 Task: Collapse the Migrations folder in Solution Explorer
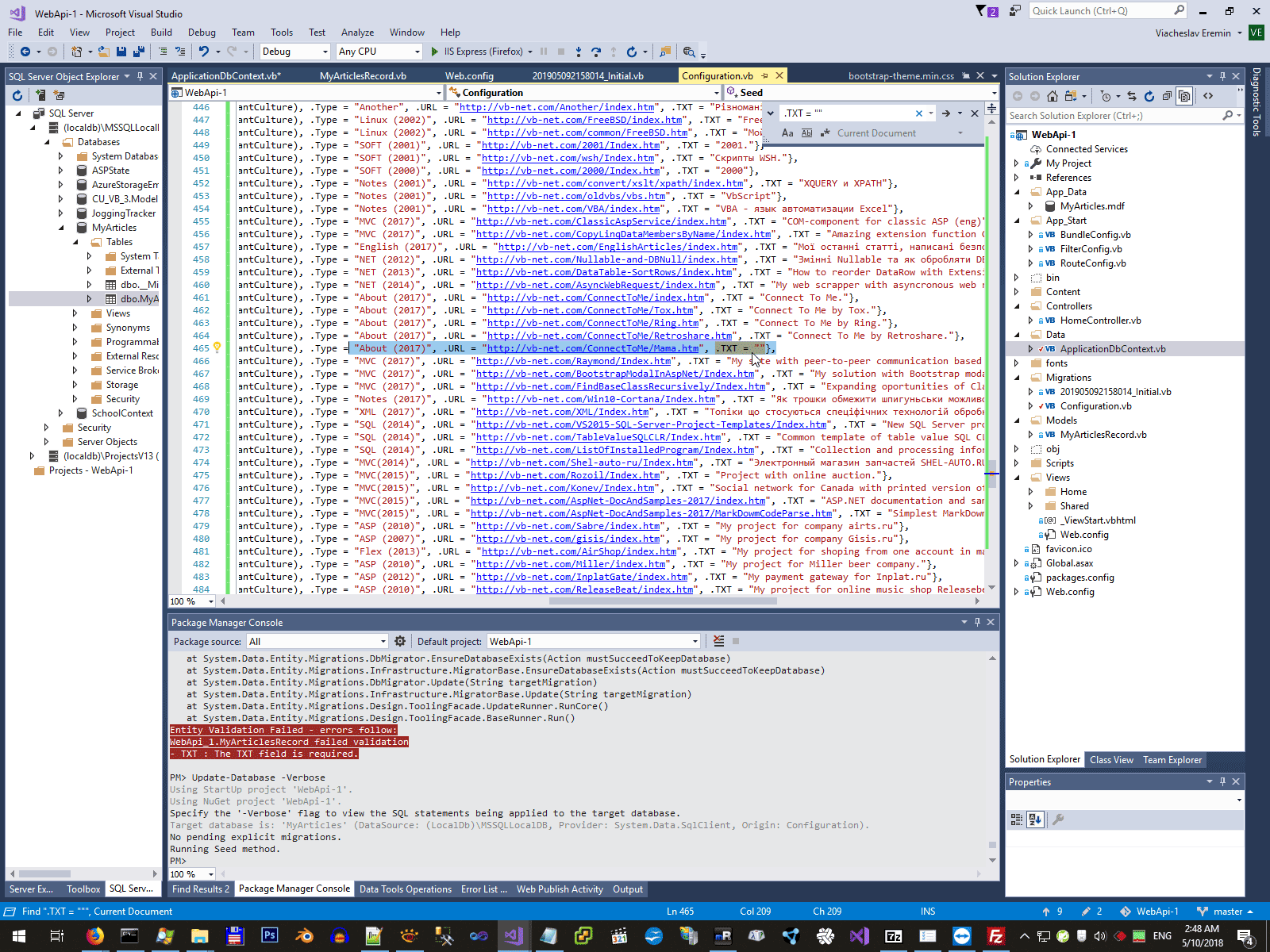[1017, 378]
